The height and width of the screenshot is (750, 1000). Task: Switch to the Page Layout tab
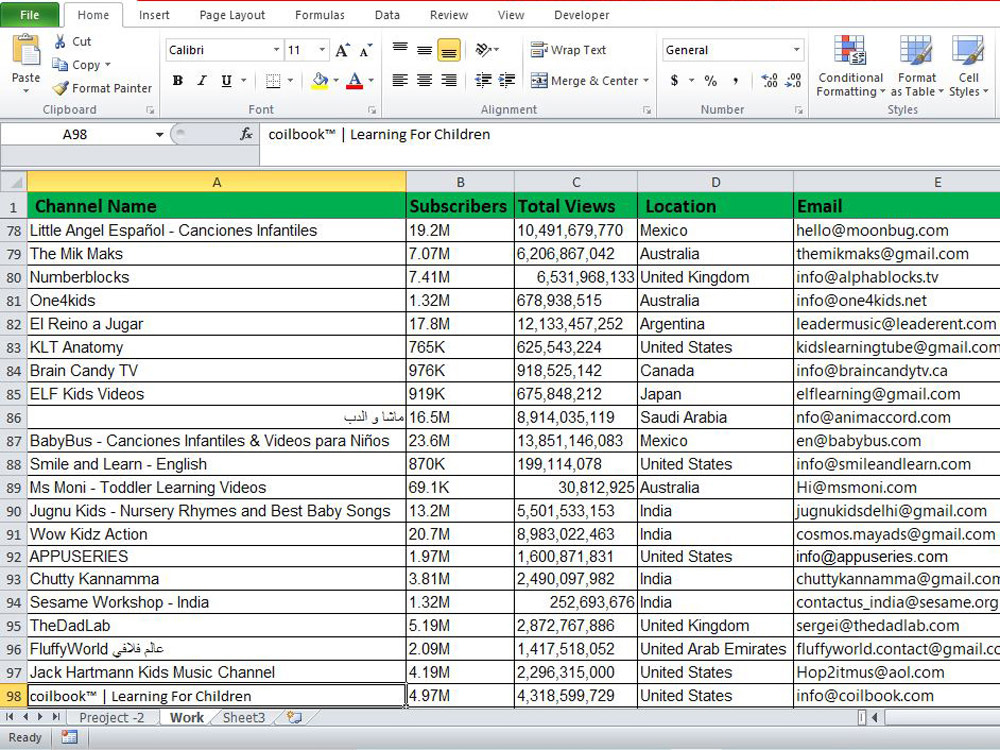[x=232, y=15]
